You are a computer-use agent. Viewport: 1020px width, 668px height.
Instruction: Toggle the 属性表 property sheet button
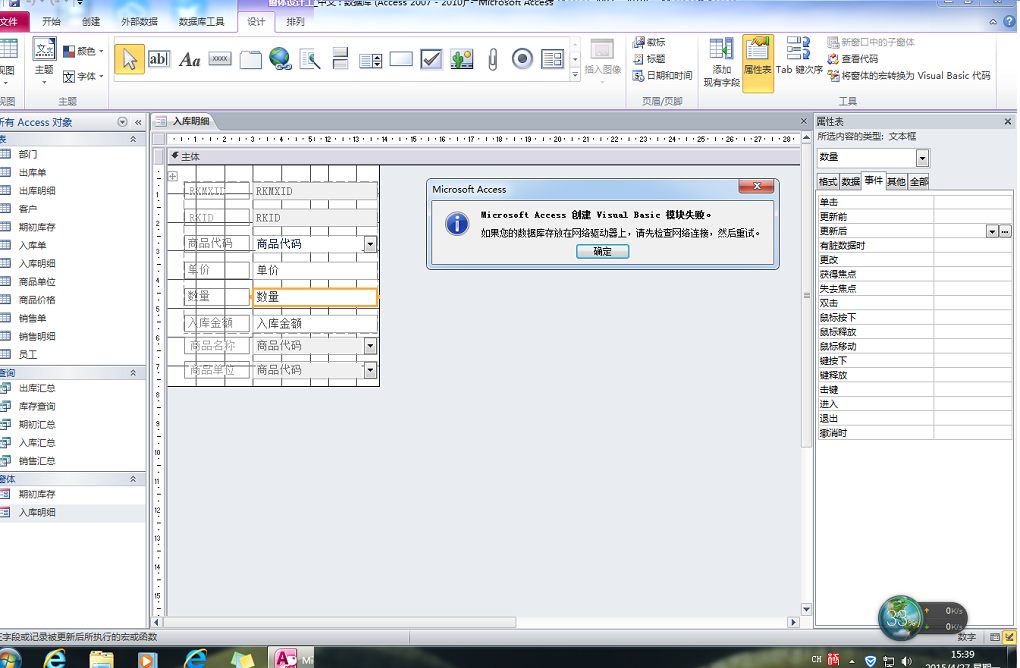coord(758,63)
